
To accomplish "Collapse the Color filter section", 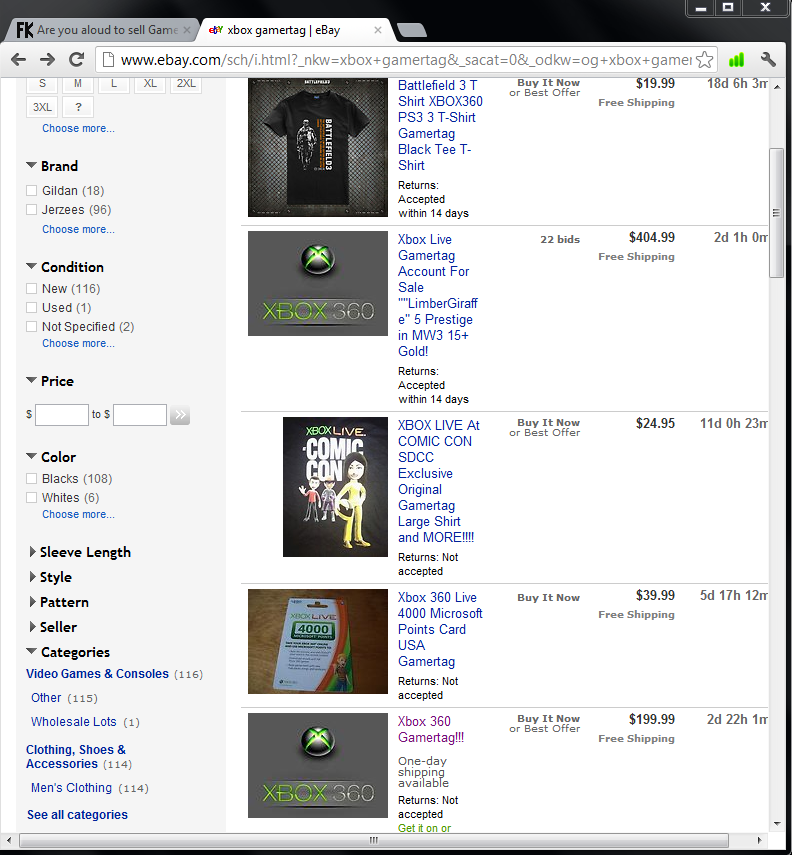I will [32, 456].
